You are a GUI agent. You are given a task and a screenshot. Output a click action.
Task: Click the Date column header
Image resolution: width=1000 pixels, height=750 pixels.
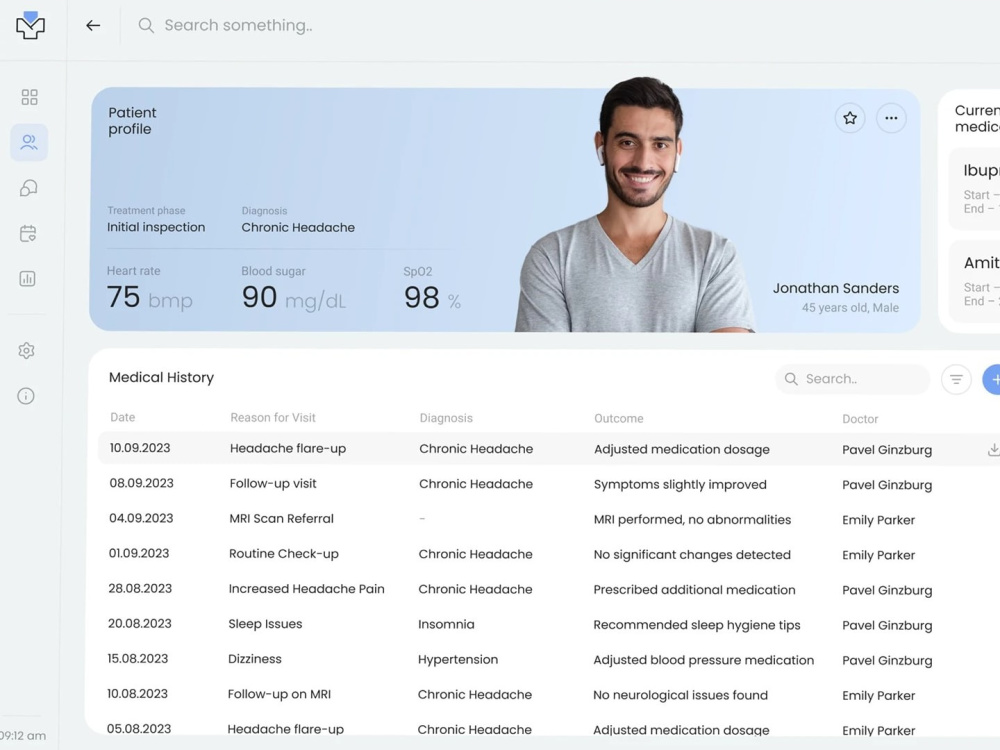click(122, 417)
